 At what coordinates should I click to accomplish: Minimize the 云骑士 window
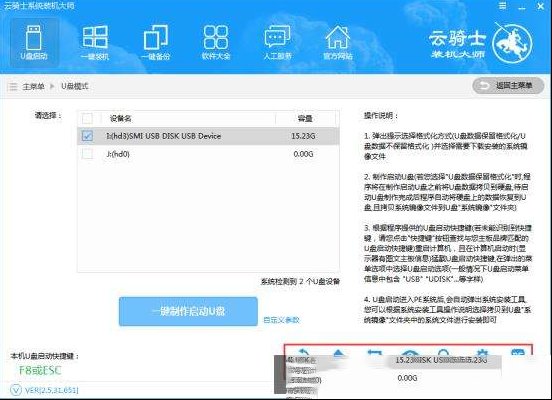tap(522, 7)
